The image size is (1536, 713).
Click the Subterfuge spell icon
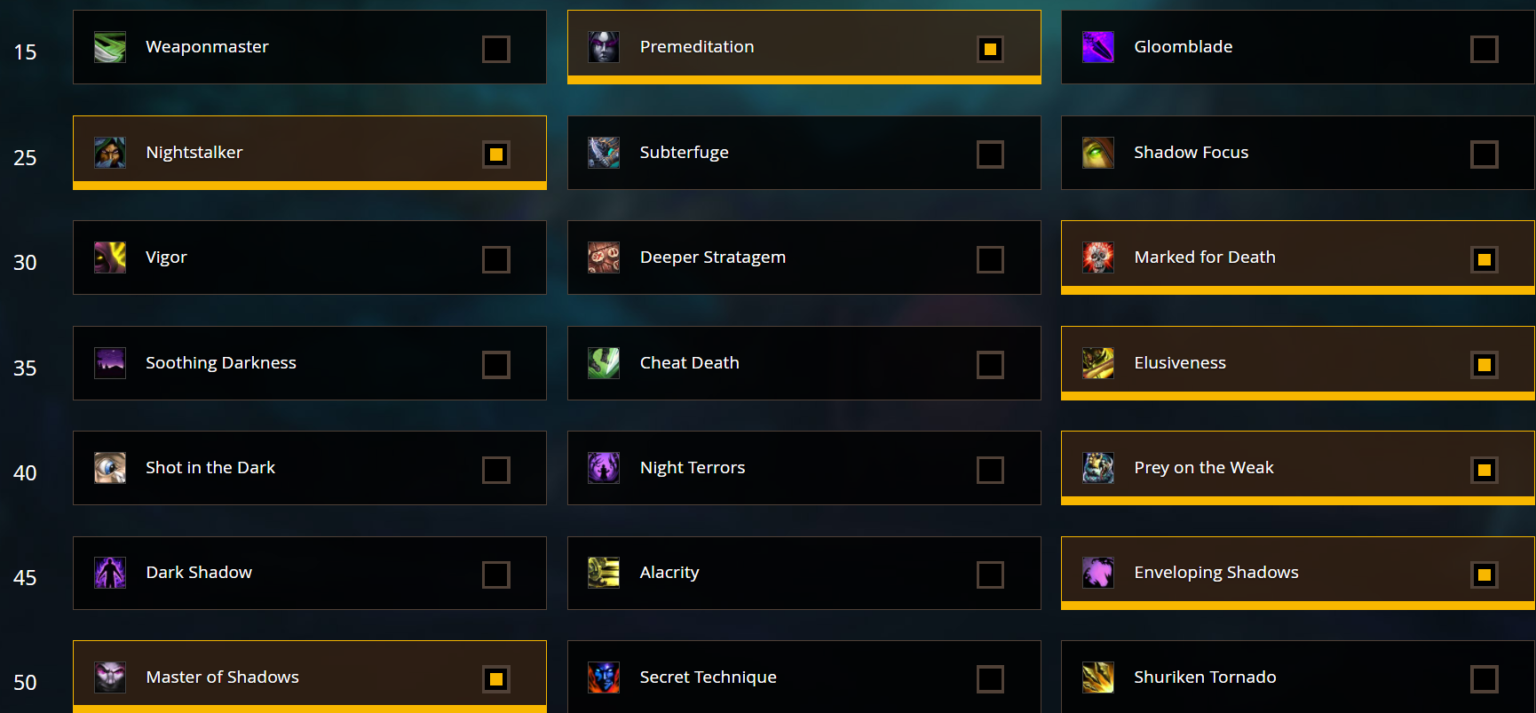click(604, 152)
